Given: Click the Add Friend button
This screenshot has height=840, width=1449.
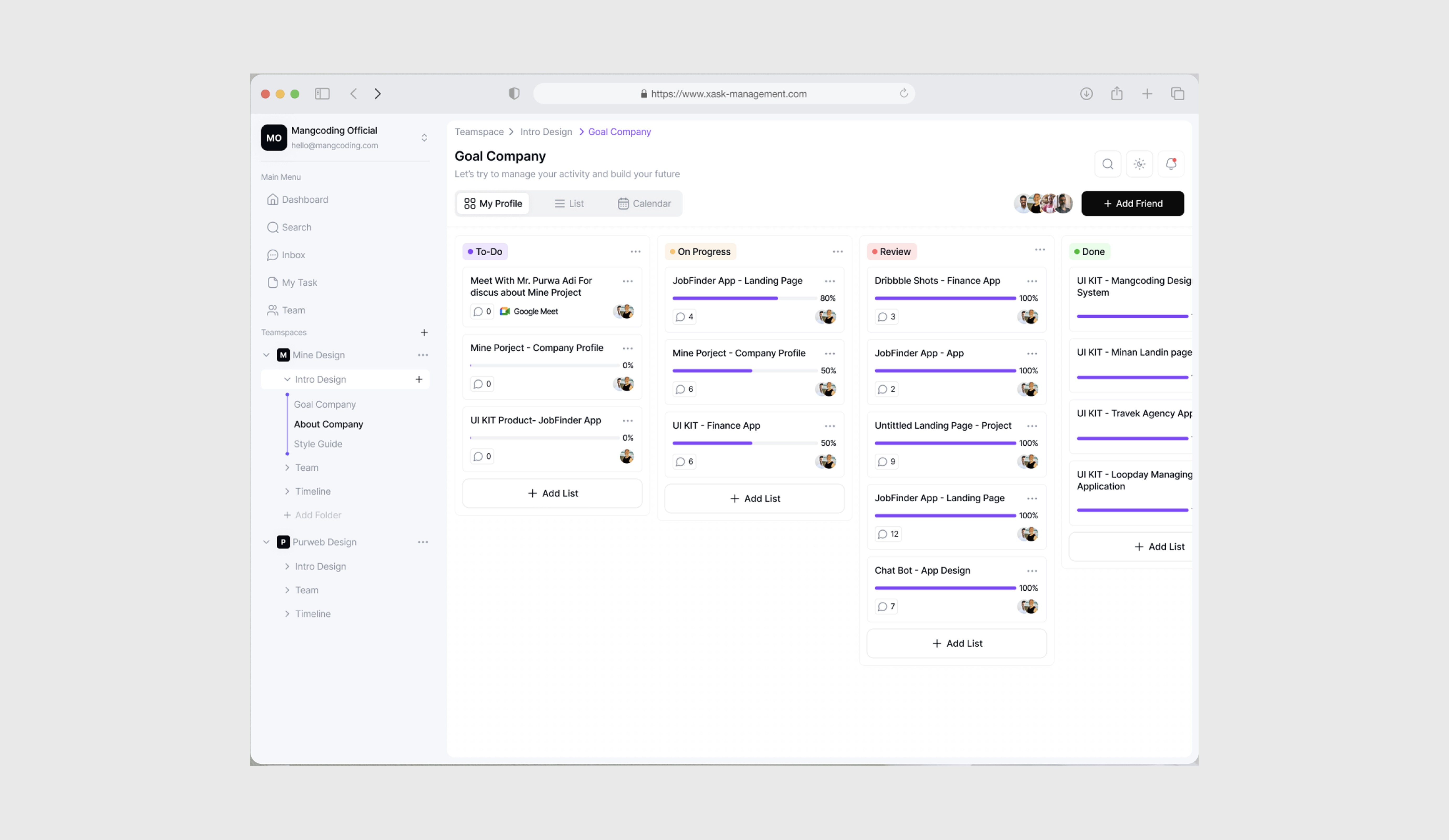Looking at the screenshot, I should 1133,203.
